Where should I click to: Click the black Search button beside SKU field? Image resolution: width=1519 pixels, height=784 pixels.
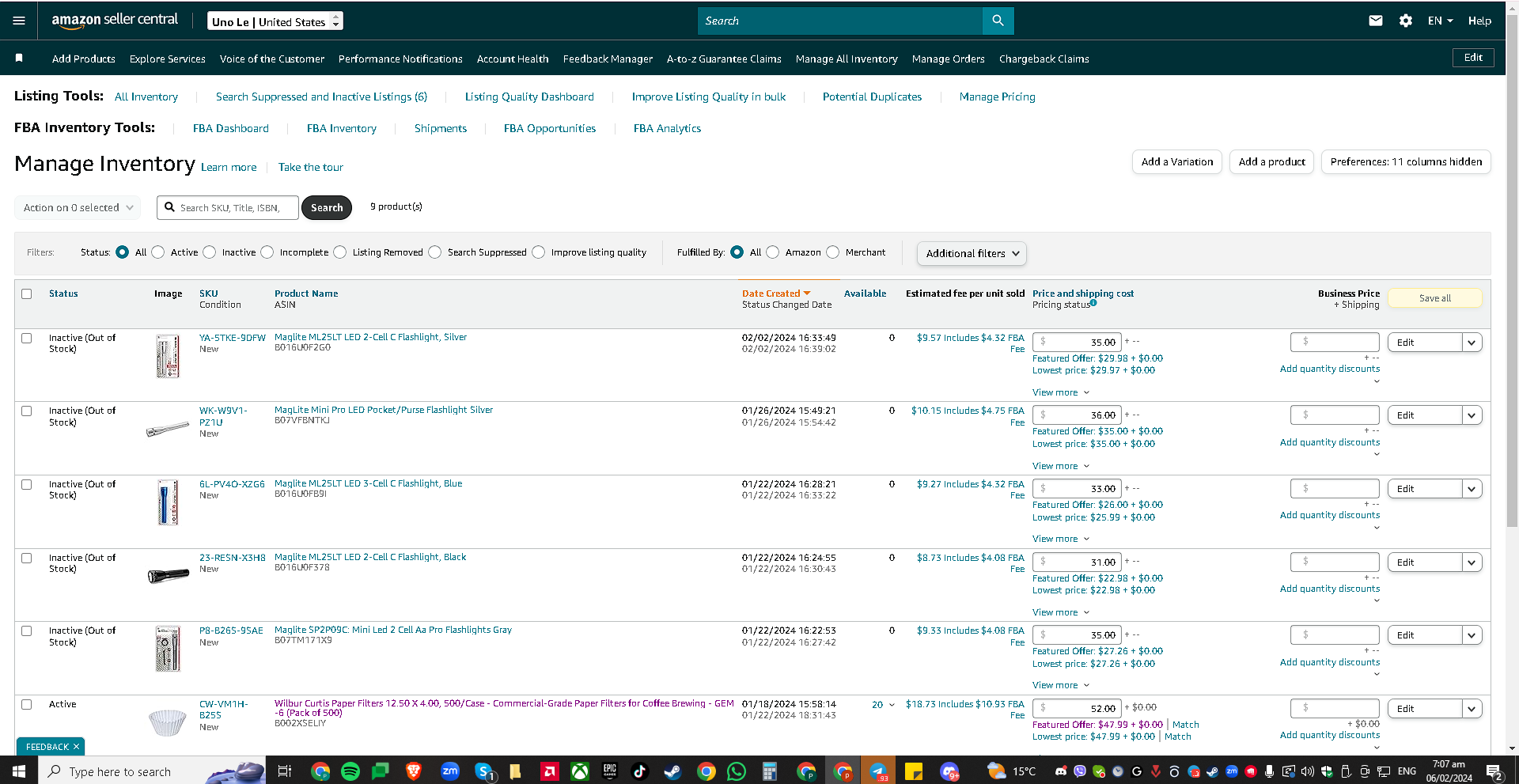click(x=327, y=207)
